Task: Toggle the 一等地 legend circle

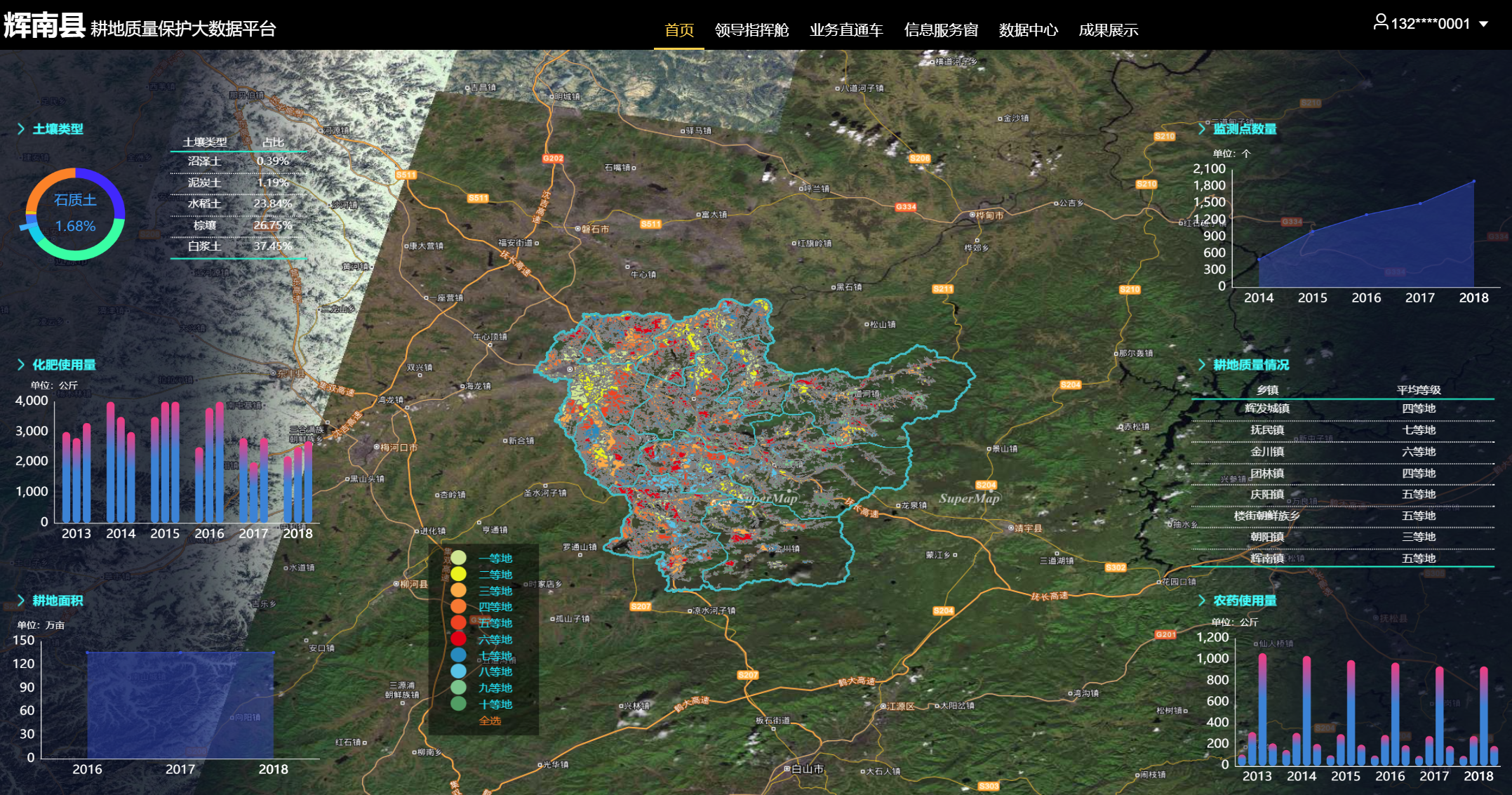Action: (458, 558)
